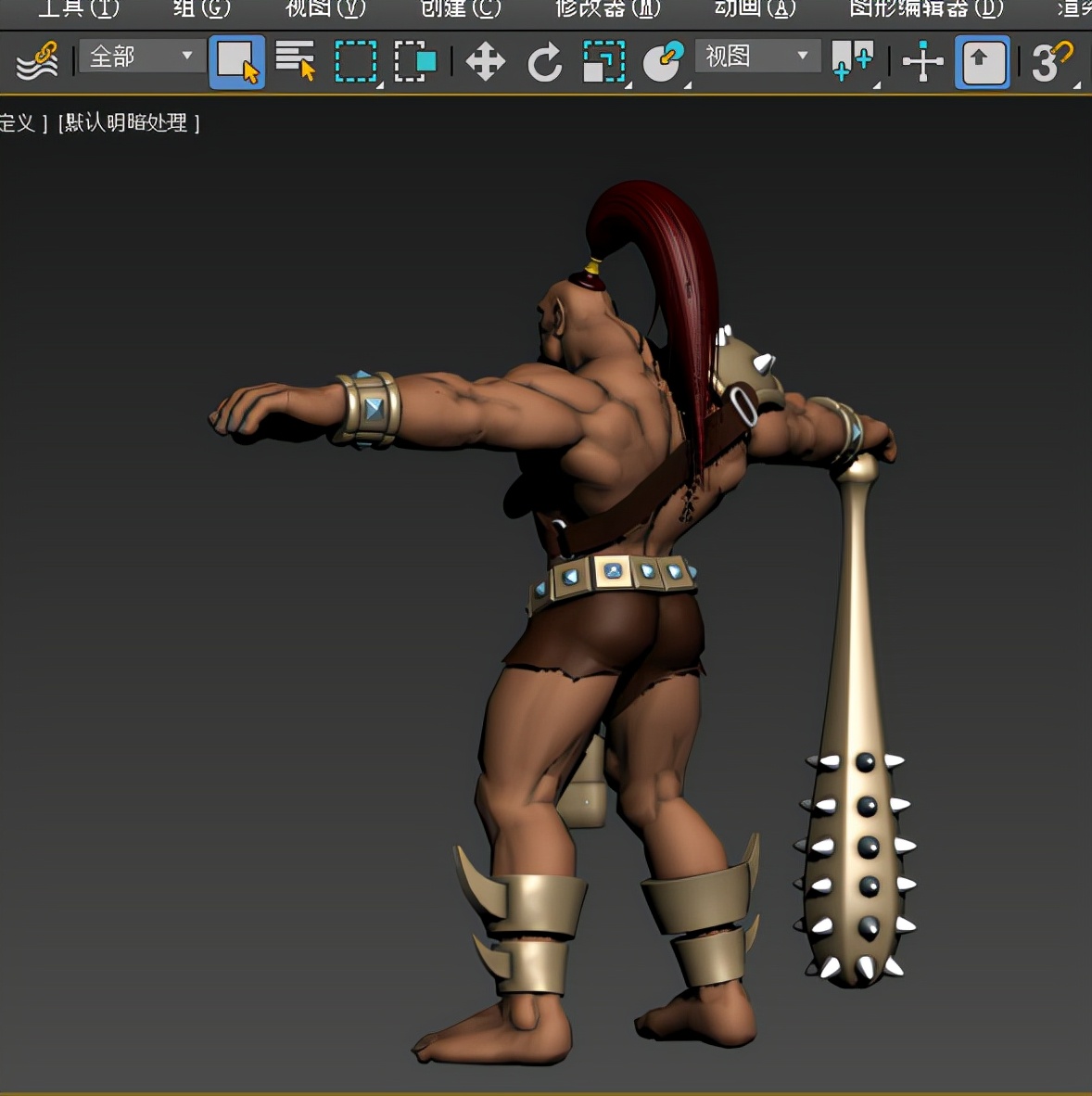Click the Use Pivot Point Center icon
This screenshot has width=1092, height=1096.
(852, 61)
